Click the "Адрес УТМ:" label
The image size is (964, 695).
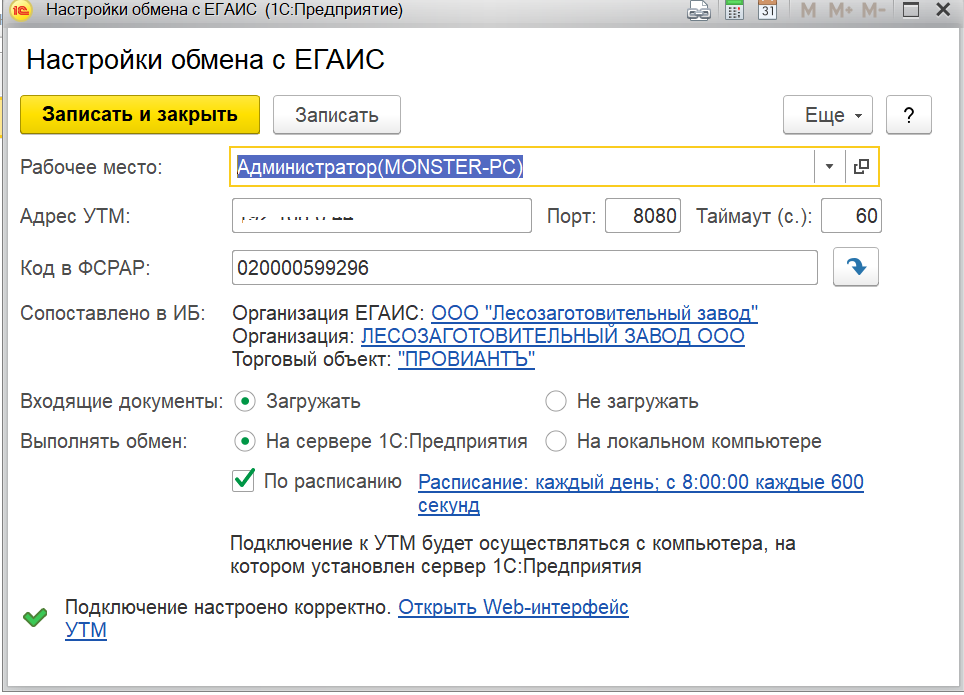tap(75, 216)
